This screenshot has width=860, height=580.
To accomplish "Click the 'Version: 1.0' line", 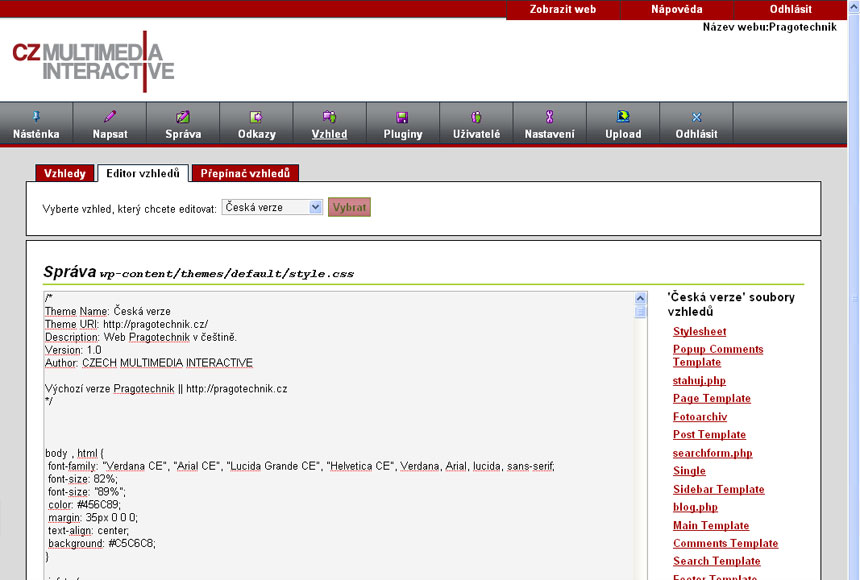I will point(73,350).
